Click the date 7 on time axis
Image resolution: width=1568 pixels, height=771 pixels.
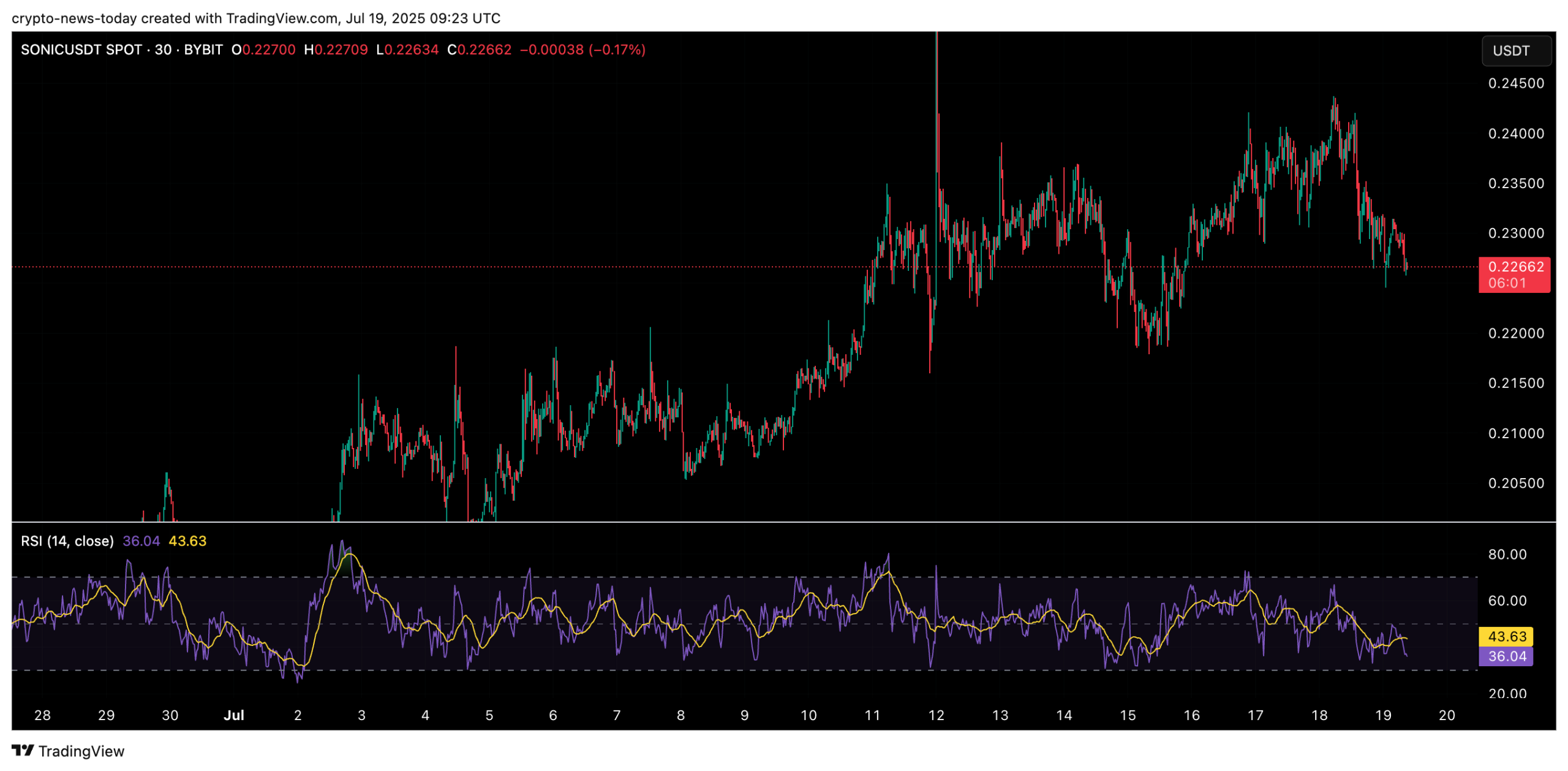click(x=617, y=715)
